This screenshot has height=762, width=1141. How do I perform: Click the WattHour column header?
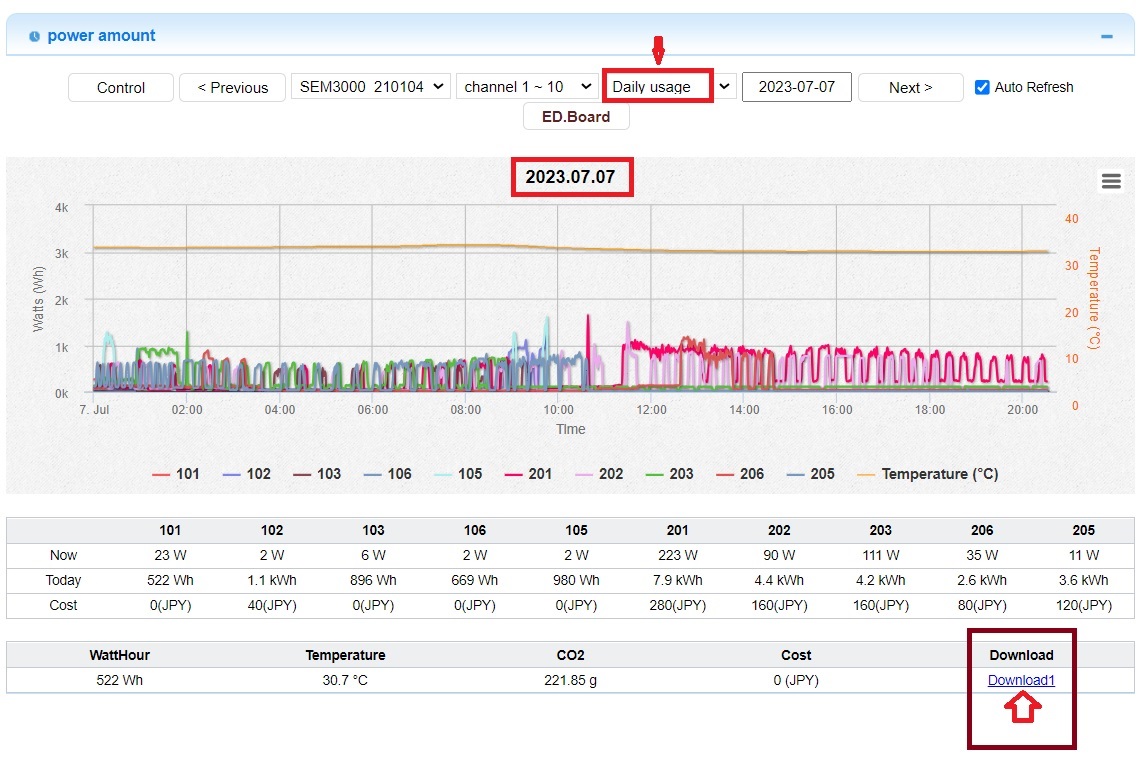pos(119,655)
